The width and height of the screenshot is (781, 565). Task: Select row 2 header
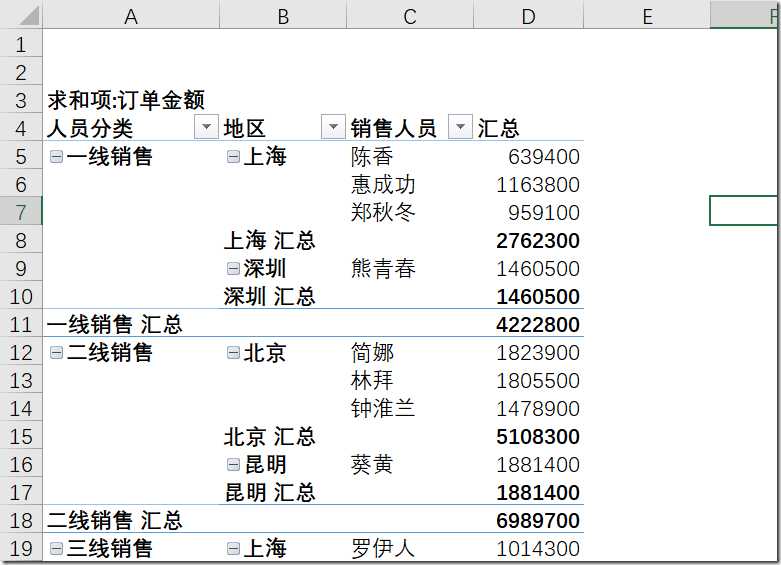[x=21, y=73]
